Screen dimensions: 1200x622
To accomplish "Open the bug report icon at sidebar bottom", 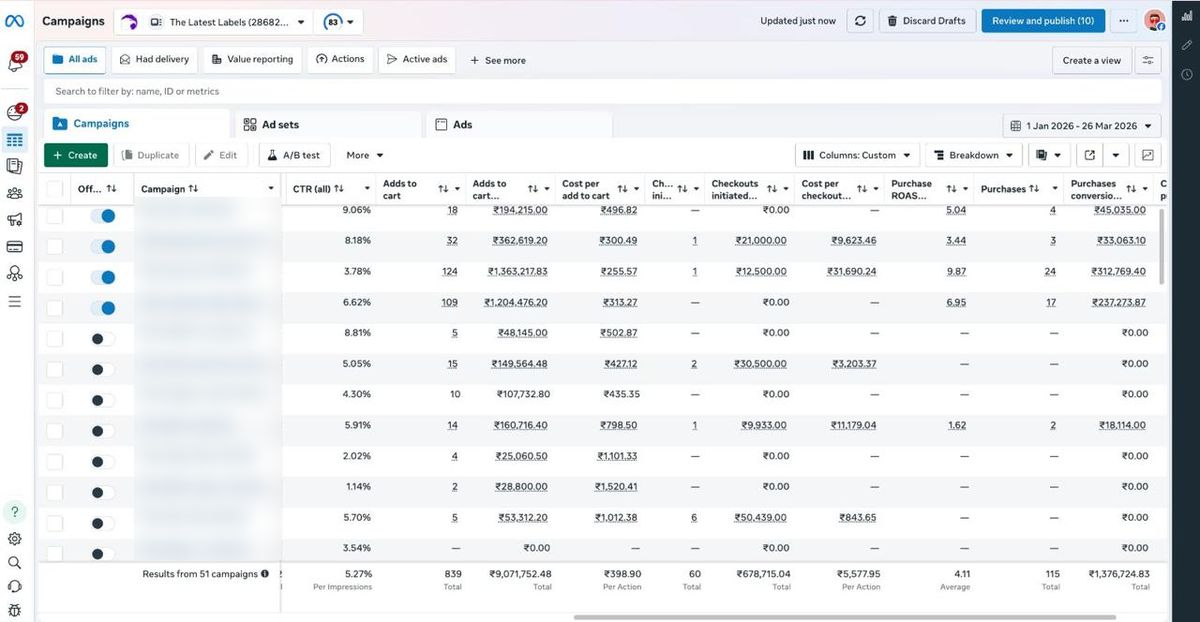I will tap(14, 610).
